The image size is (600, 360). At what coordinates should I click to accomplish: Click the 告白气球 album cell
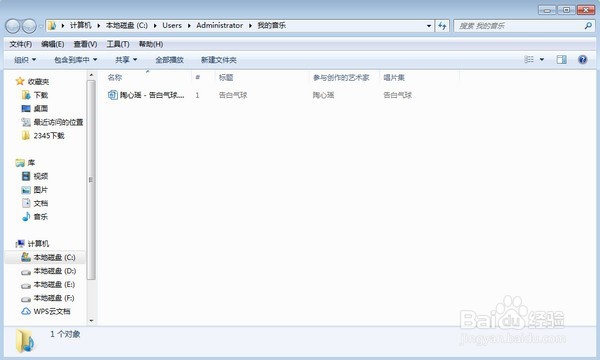(398, 95)
